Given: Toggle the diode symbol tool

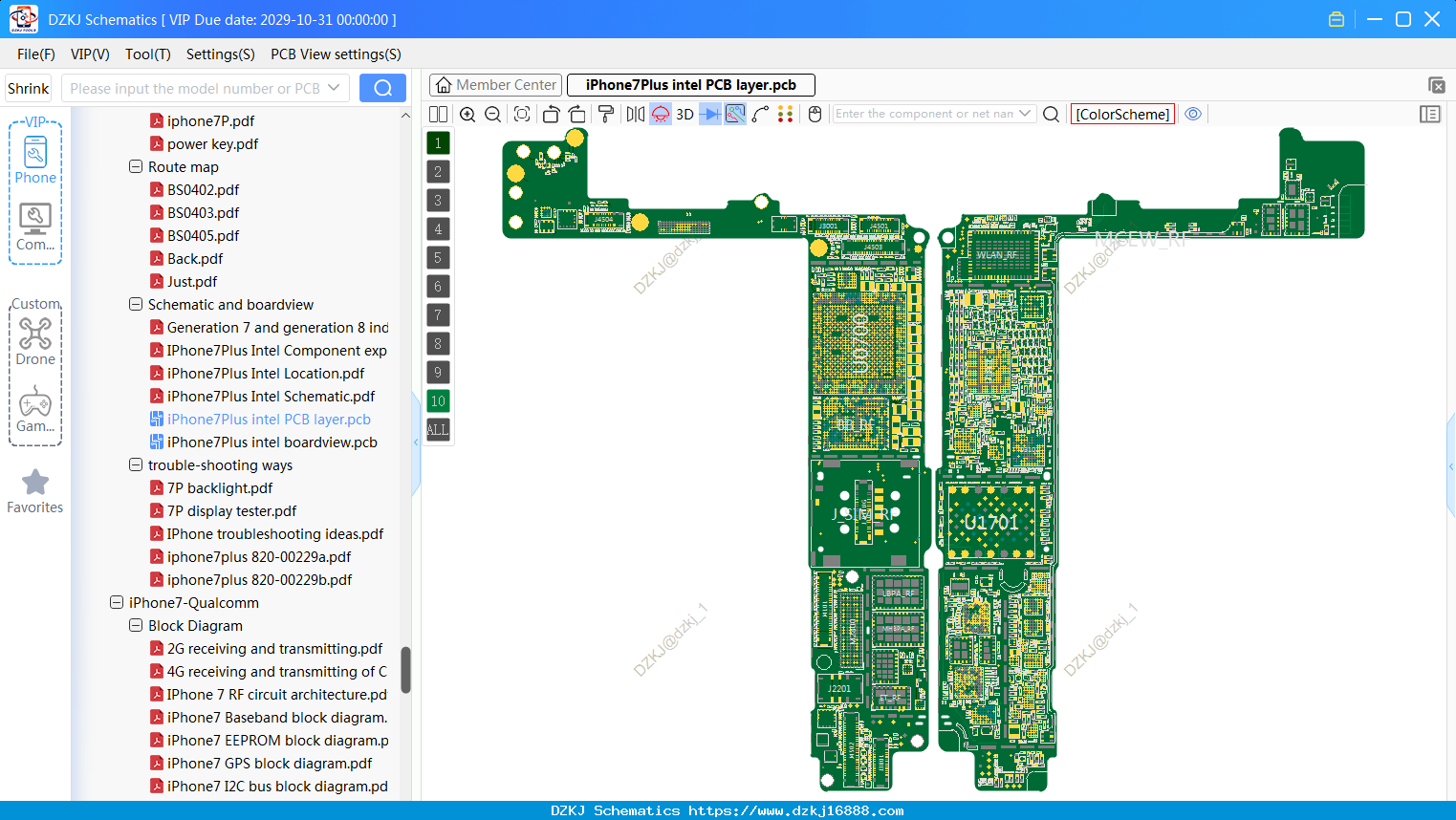Looking at the screenshot, I should tap(710, 114).
